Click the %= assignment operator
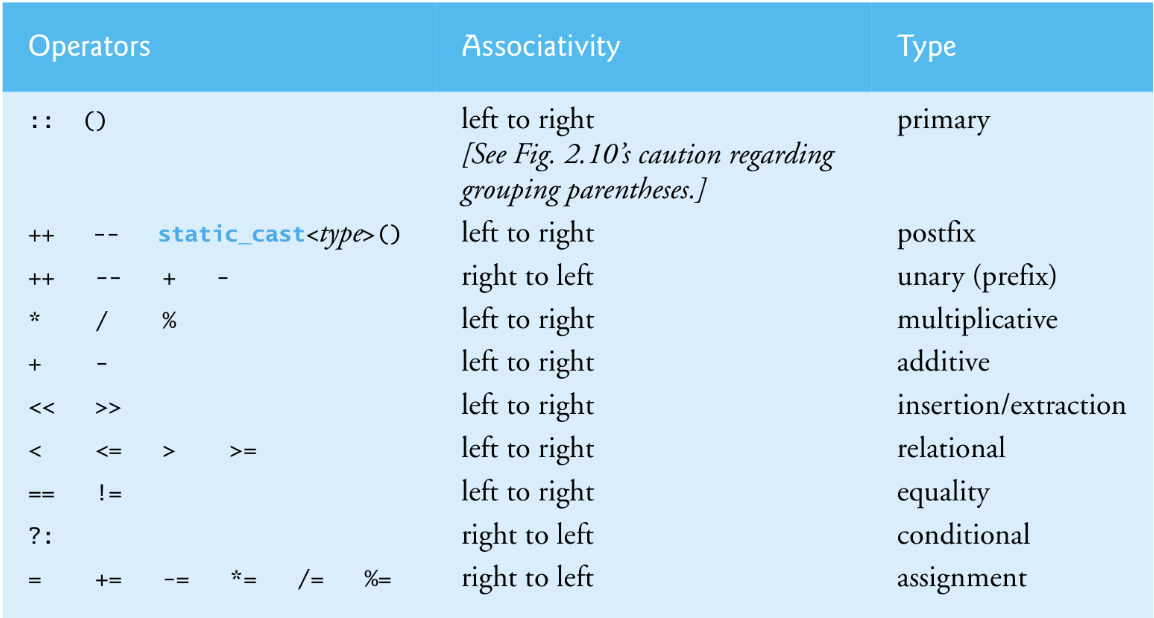This screenshot has height=618, width=1154. 378,579
